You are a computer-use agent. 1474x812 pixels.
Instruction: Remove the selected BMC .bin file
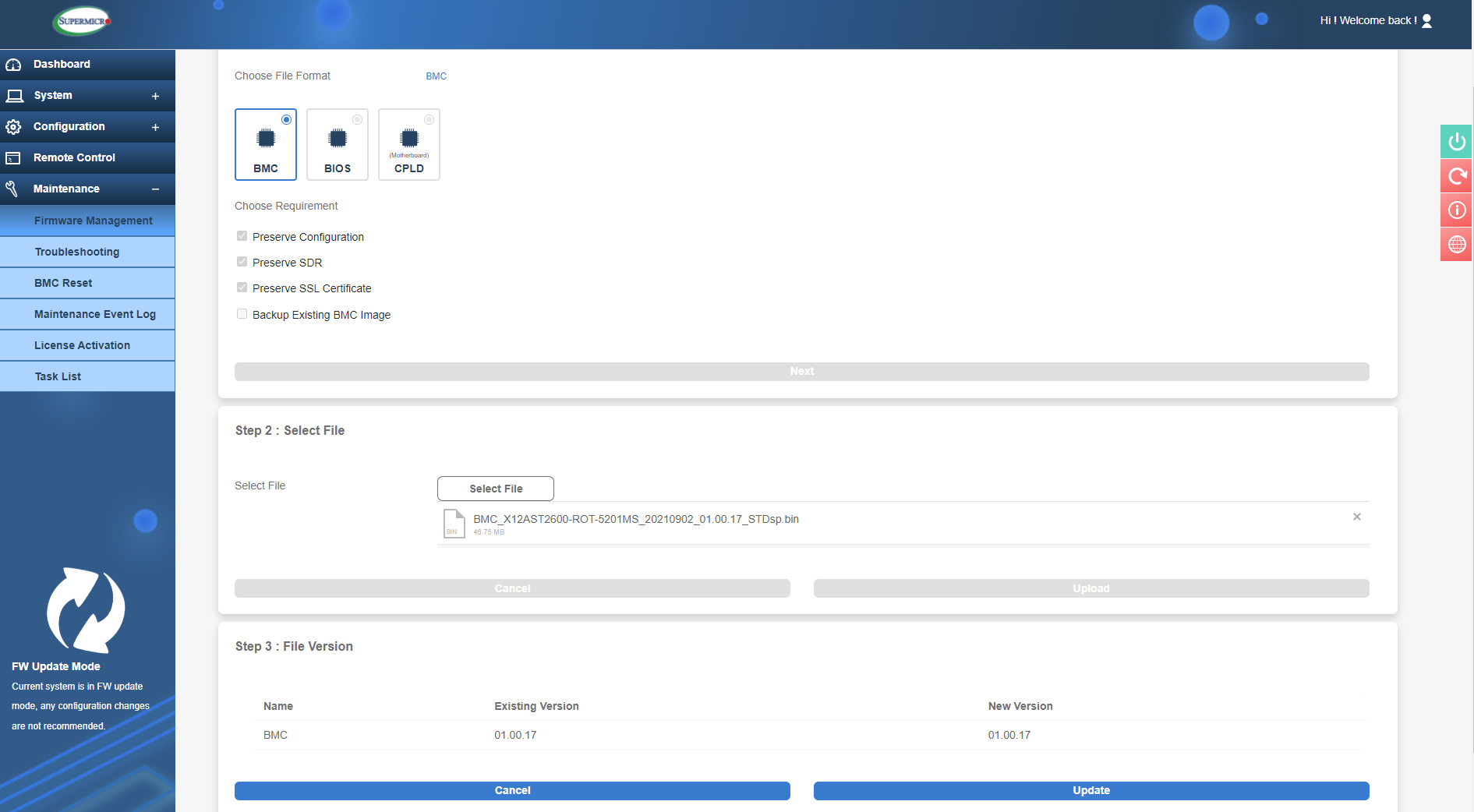click(1356, 517)
